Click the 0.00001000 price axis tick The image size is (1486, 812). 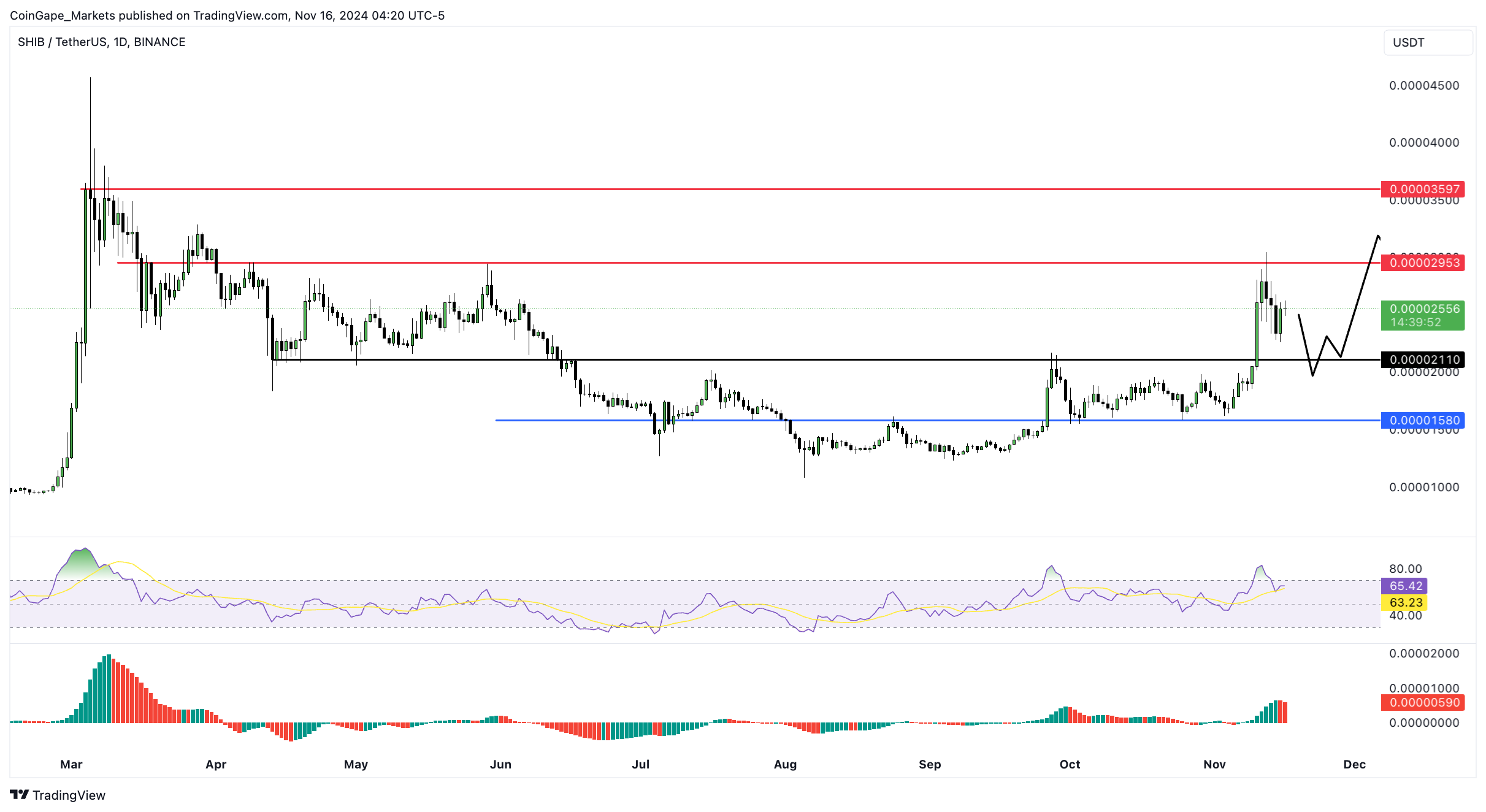pos(1424,487)
